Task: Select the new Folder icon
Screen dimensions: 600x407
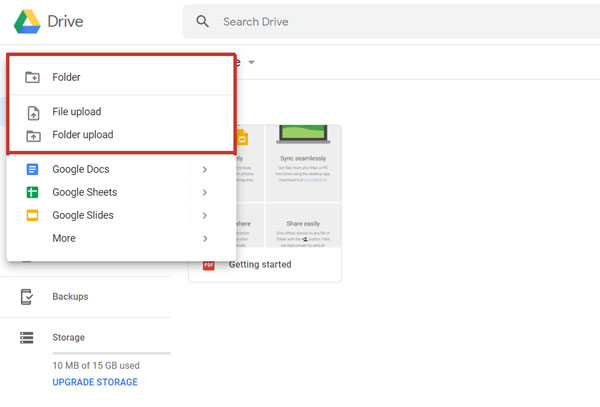Action: click(x=33, y=77)
